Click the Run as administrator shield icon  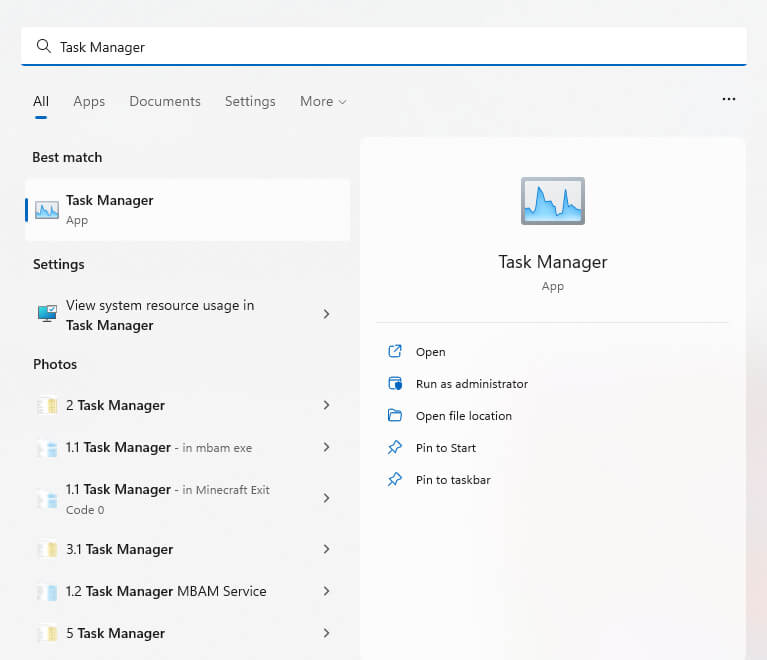[395, 384]
